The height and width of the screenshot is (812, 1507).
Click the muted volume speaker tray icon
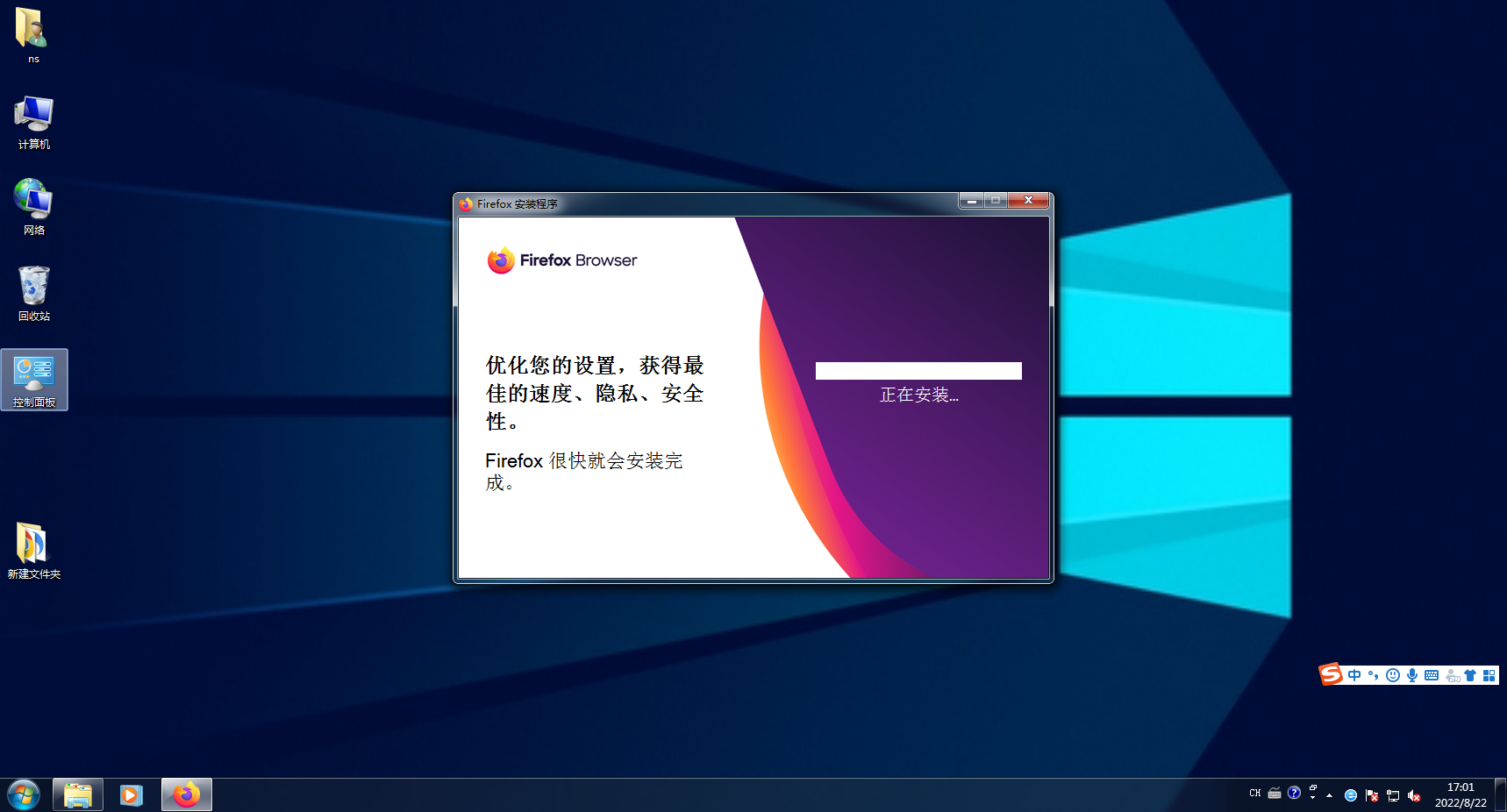point(1414,795)
